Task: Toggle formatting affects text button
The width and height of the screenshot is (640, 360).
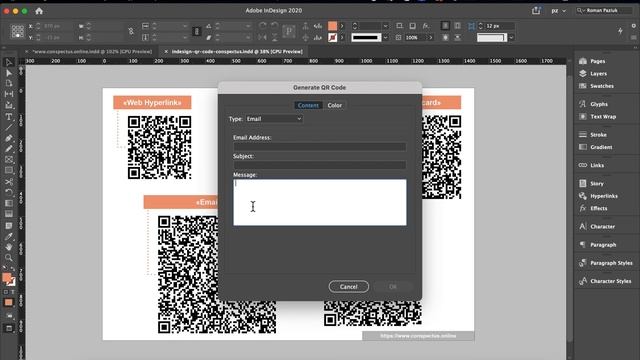Action: click(x=13, y=292)
